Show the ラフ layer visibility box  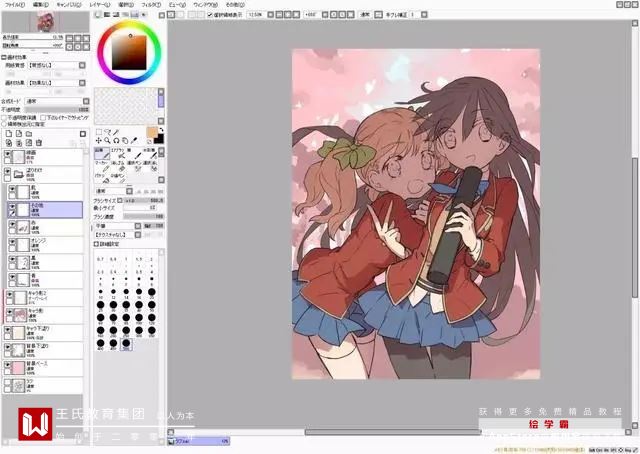[x=7, y=383]
